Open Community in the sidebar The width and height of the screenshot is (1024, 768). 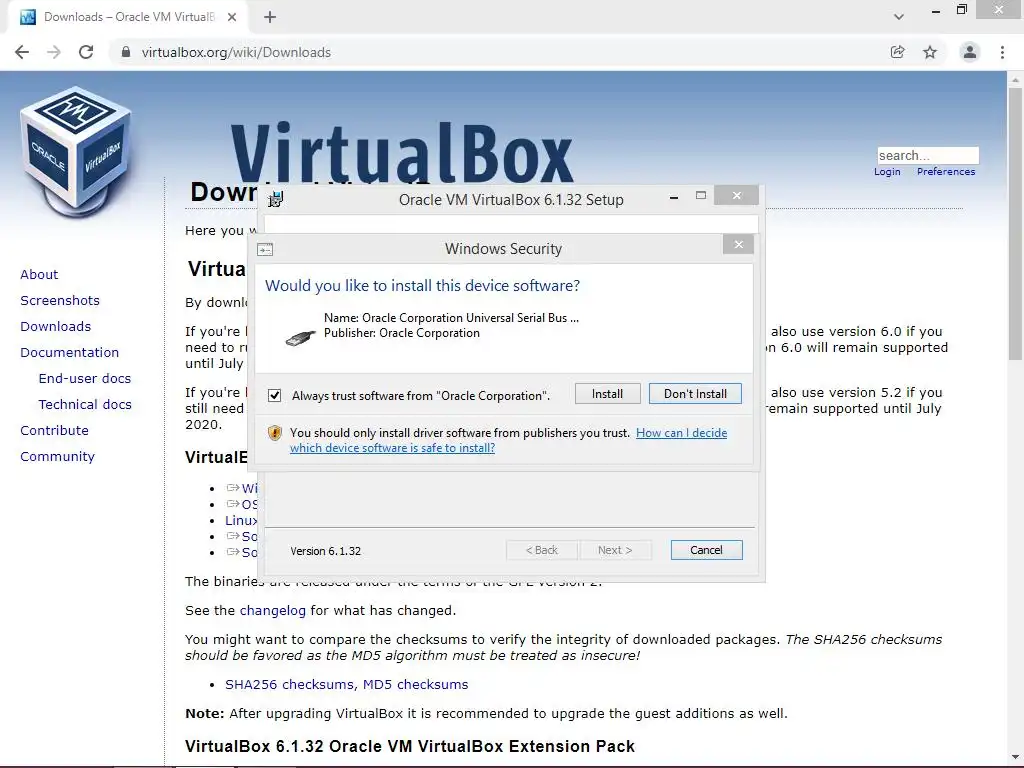[57, 456]
